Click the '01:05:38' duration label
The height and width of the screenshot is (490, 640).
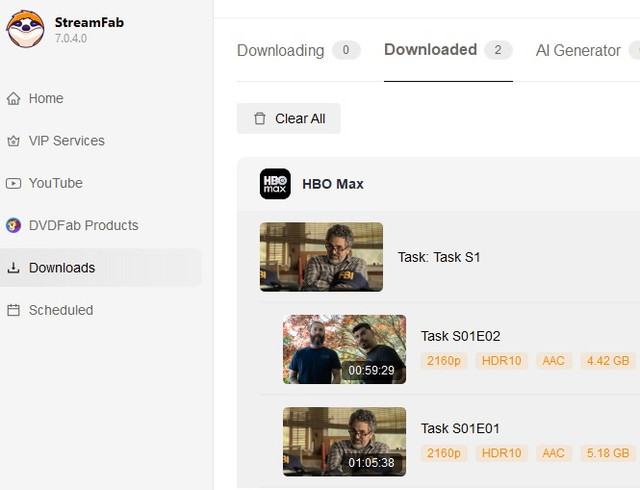pyautogui.click(x=371, y=463)
